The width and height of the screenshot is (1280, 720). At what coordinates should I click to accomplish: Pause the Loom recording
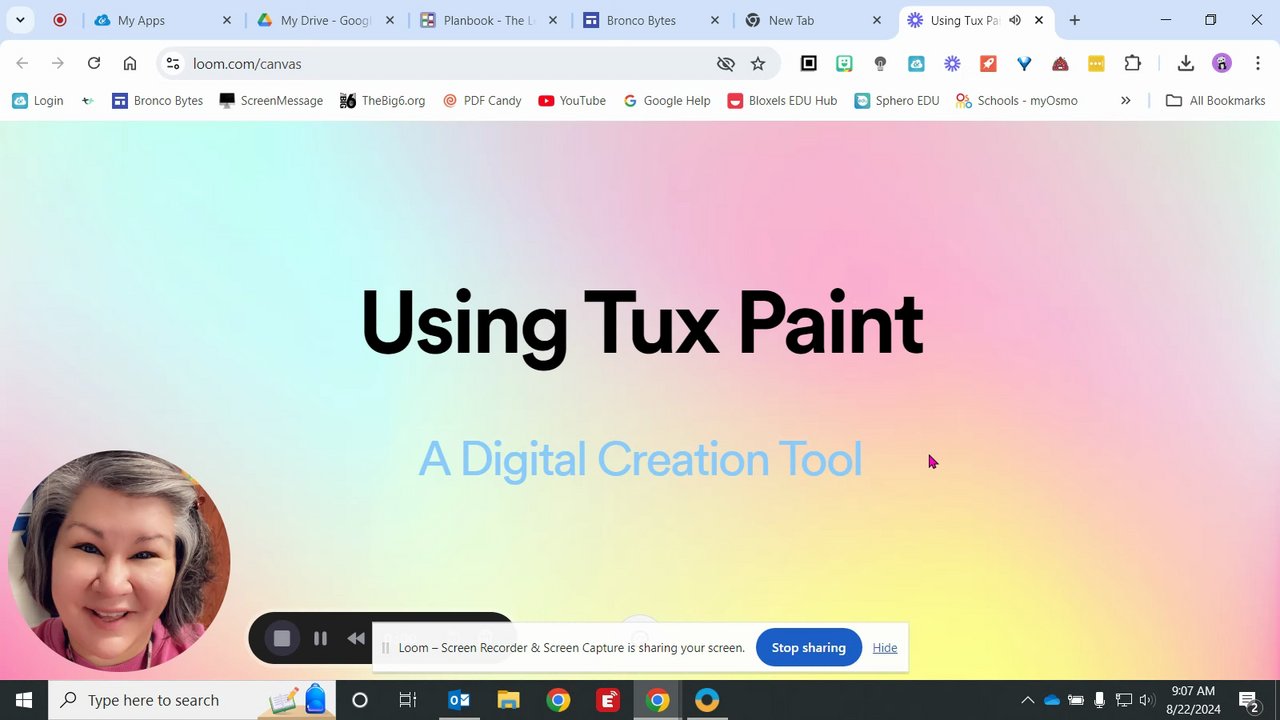pos(320,638)
